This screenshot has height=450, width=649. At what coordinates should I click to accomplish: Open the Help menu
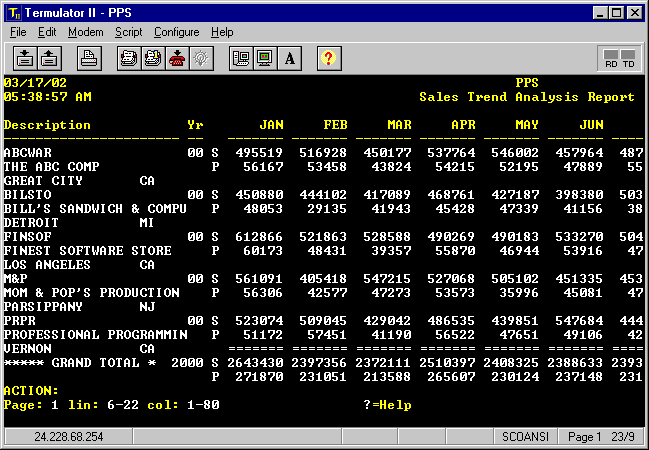[x=222, y=32]
